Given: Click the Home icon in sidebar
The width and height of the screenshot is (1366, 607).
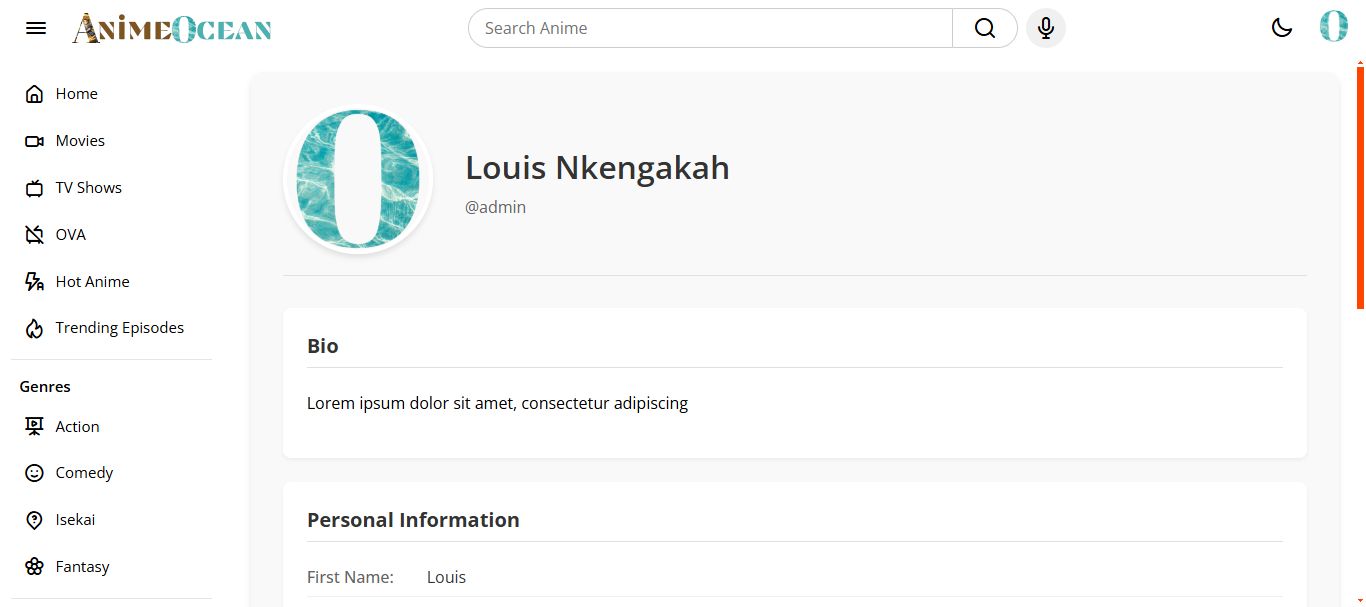Looking at the screenshot, I should (x=34, y=94).
